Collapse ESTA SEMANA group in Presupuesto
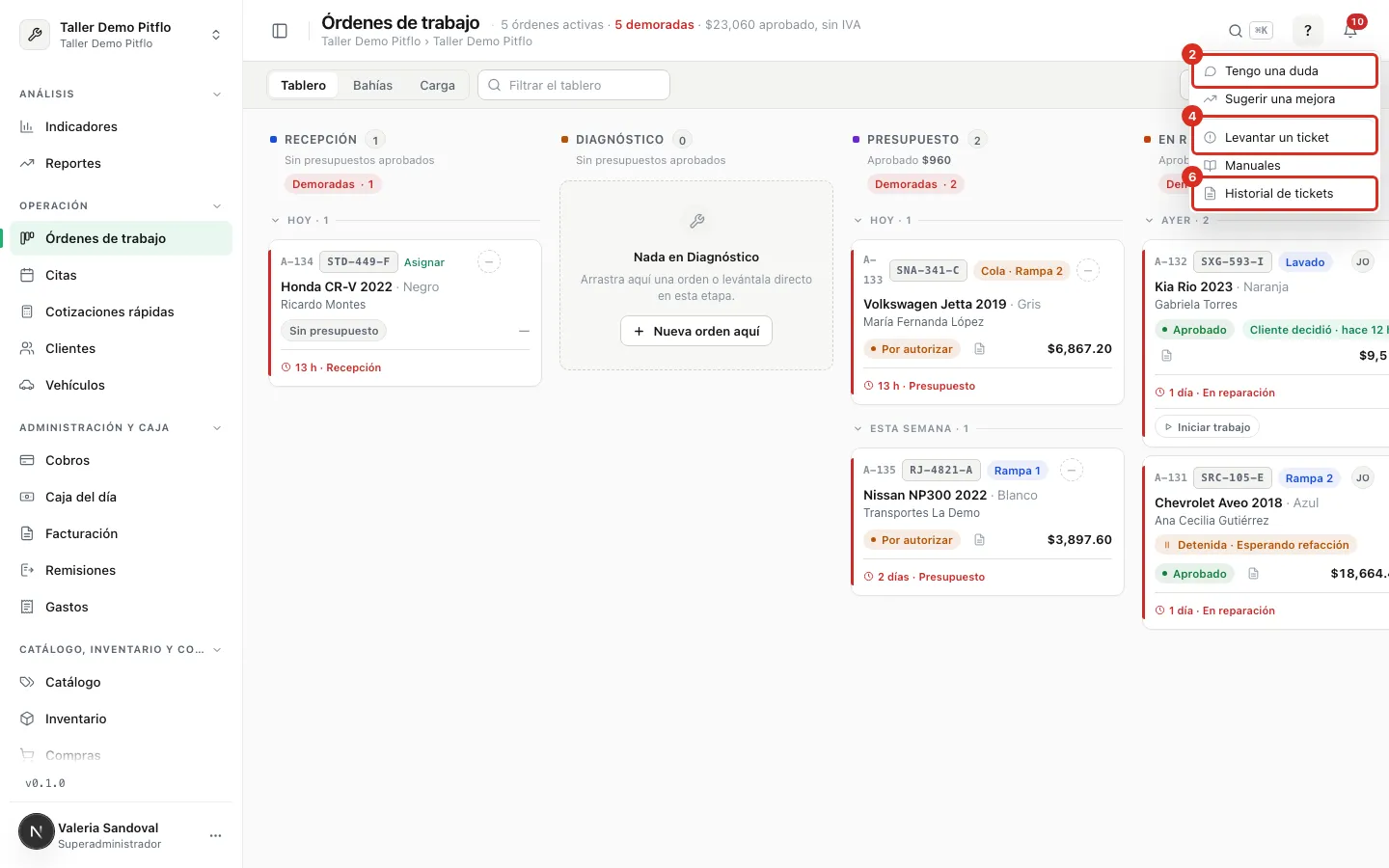Screen dimensions: 1389x868 (x=858, y=429)
